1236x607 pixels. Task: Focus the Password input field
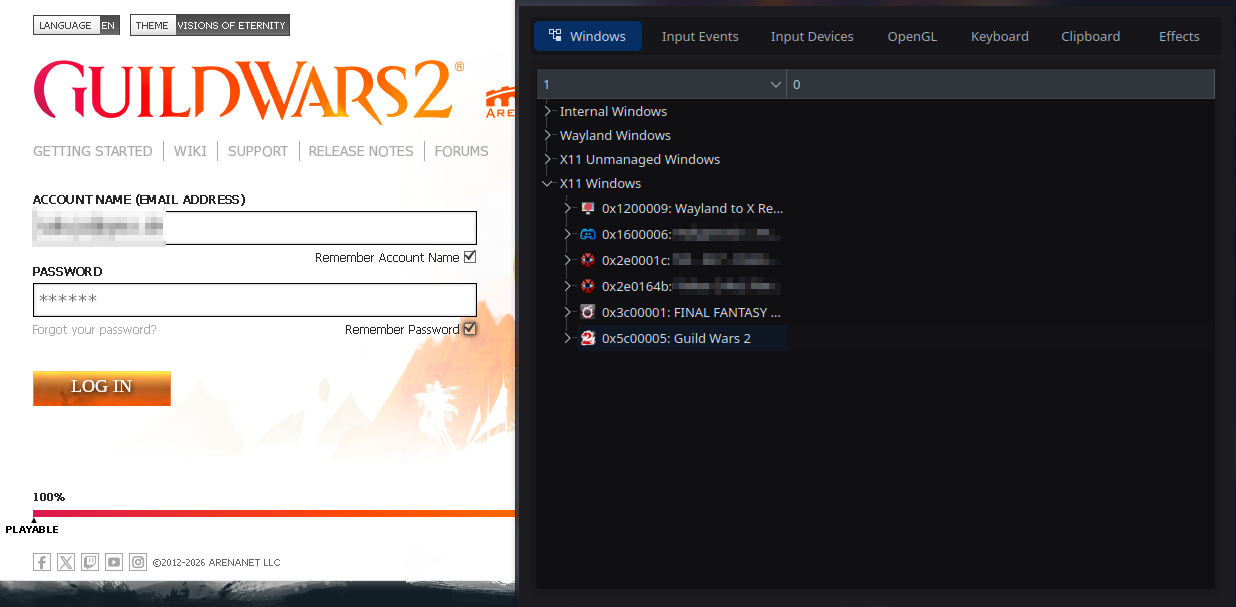(x=255, y=300)
